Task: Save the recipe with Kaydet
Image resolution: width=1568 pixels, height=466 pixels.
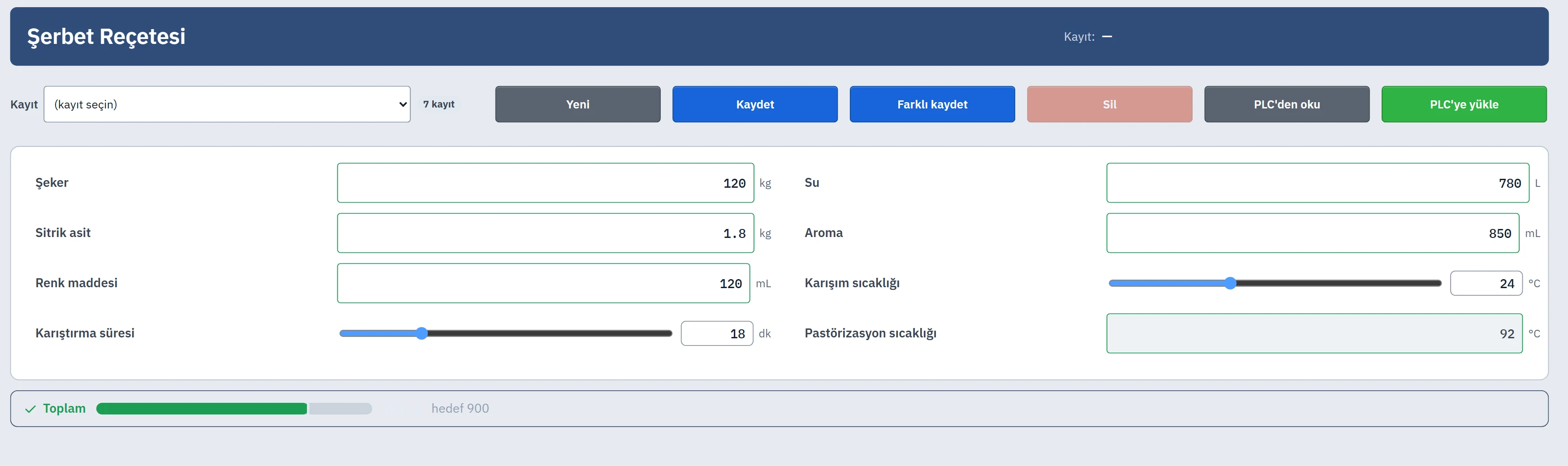Action: [755, 104]
